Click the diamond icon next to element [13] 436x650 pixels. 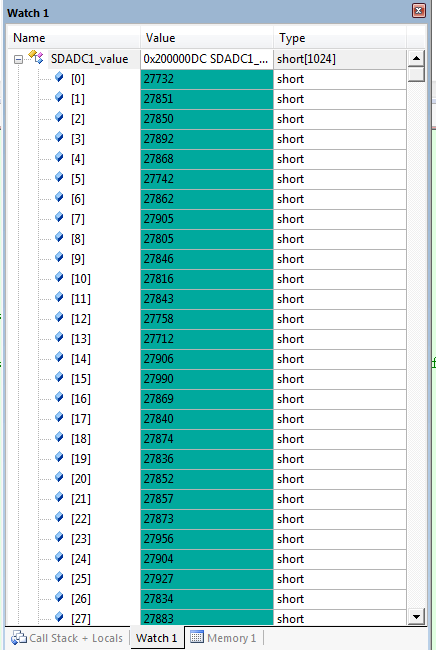click(x=59, y=337)
